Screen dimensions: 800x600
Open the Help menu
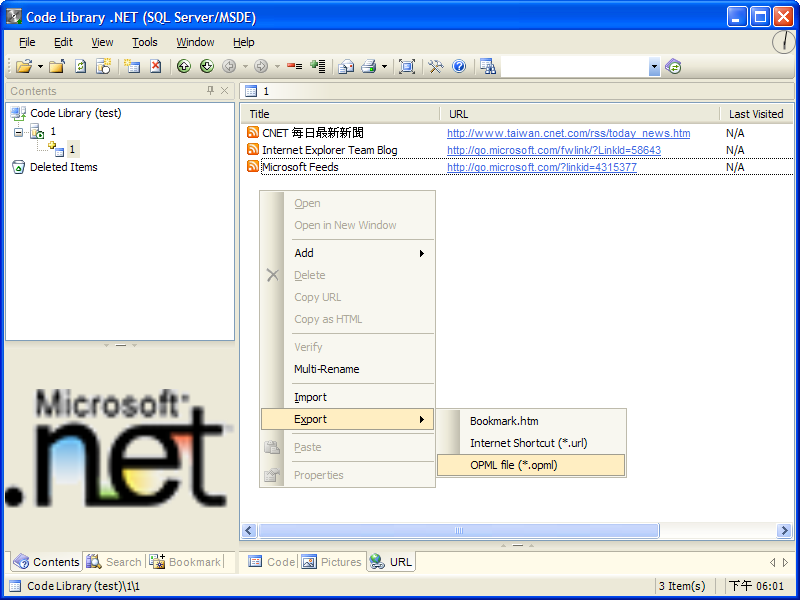243,42
